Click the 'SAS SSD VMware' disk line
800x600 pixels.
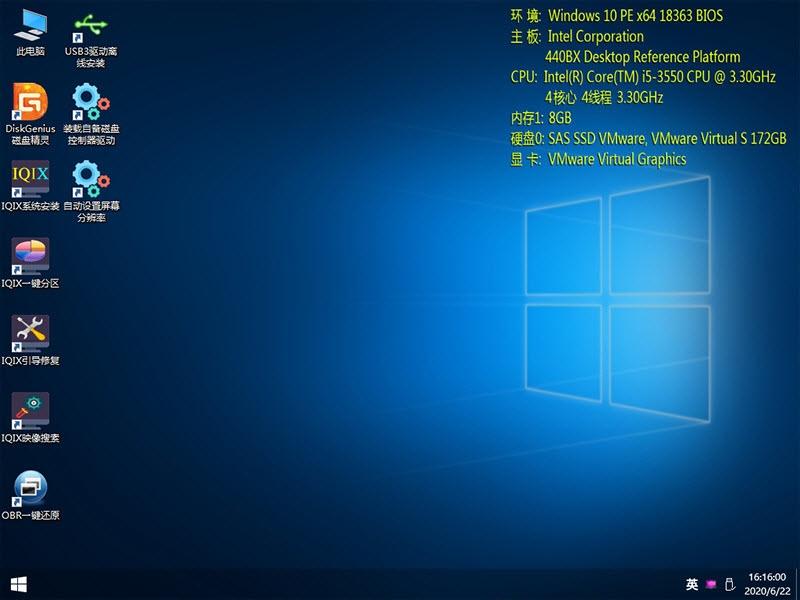[648, 138]
